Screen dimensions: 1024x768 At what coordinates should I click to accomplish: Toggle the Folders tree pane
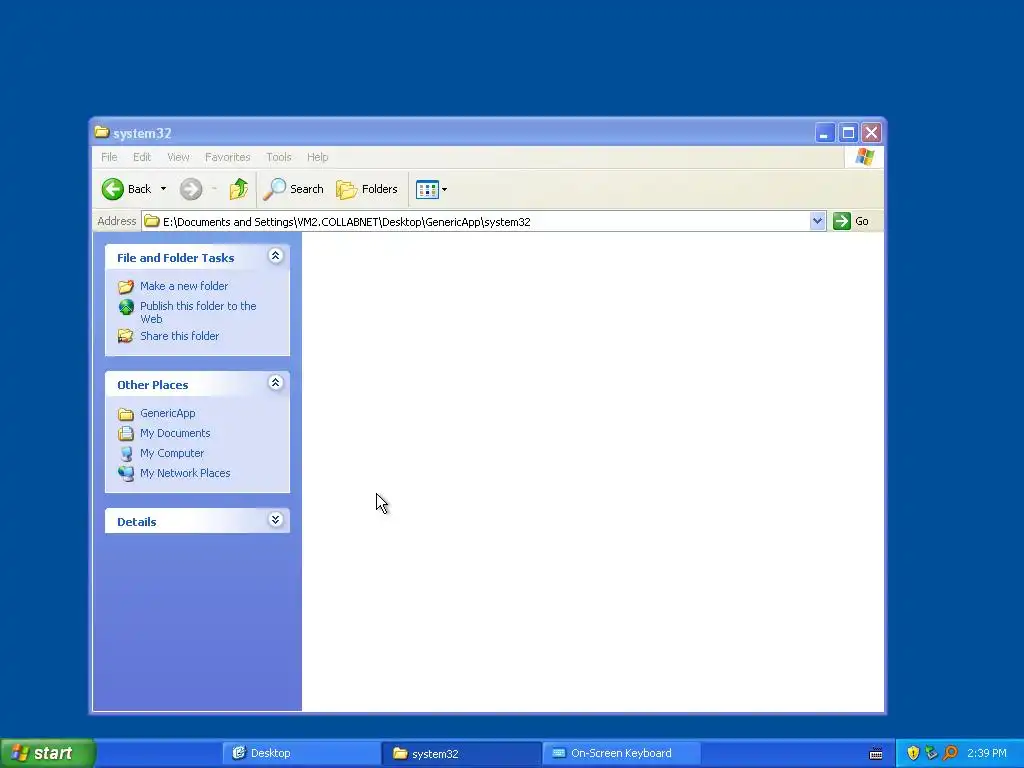pos(366,189)
